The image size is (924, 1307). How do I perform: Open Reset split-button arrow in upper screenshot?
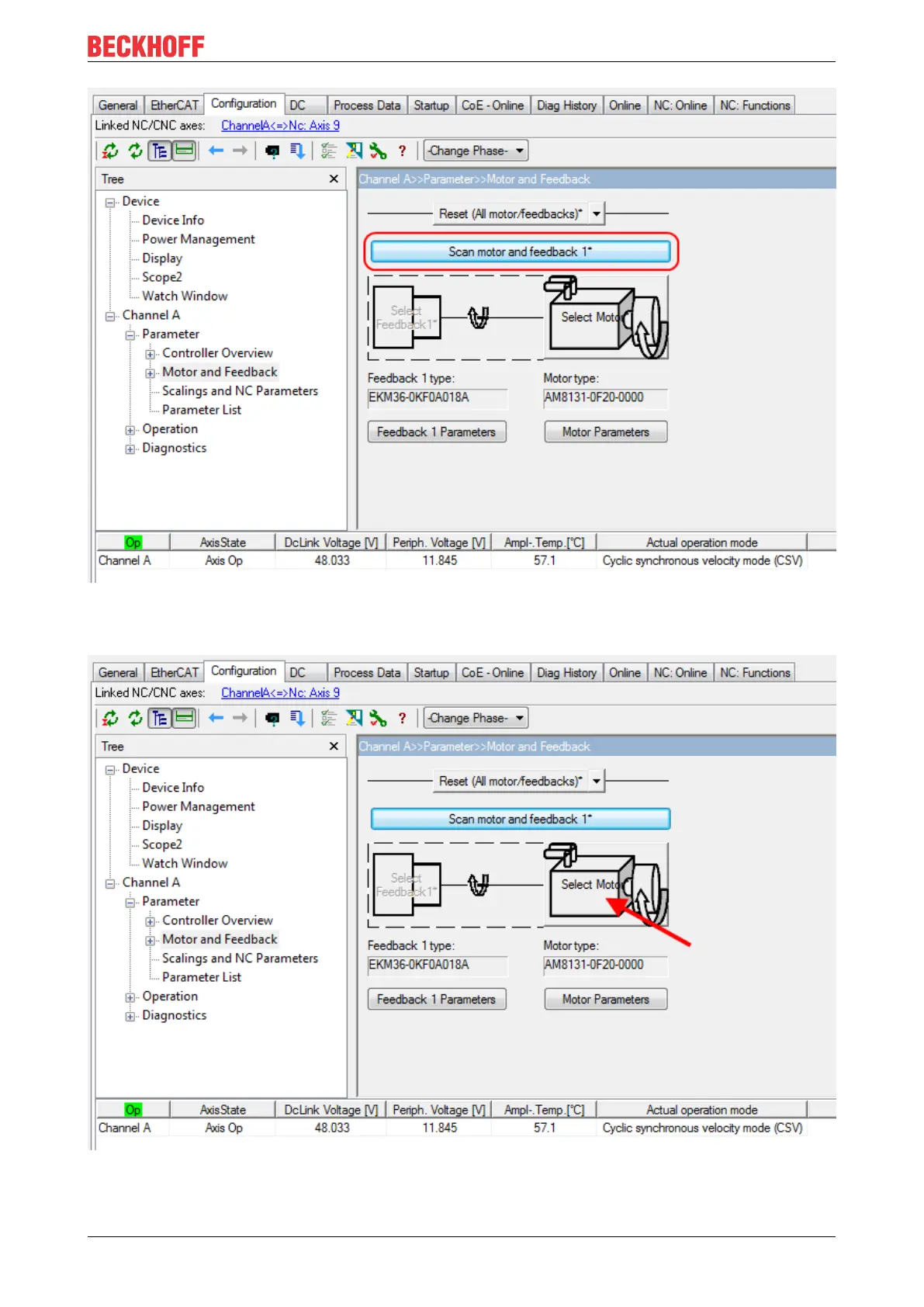point(597,213)
